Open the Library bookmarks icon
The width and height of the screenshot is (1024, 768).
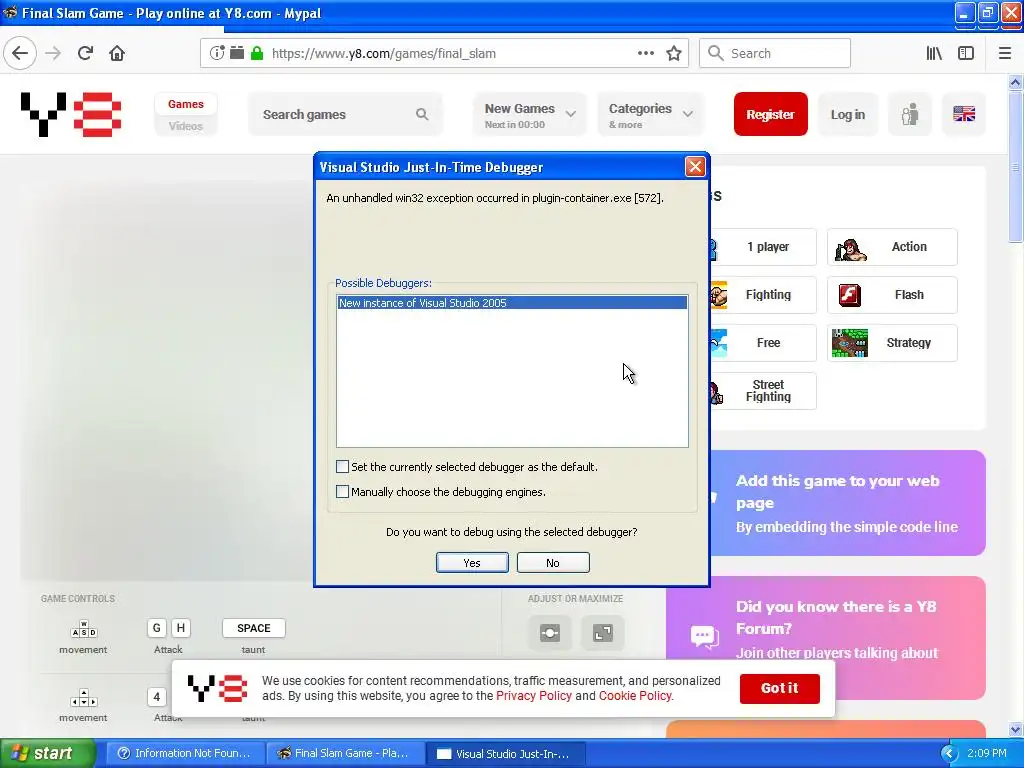click(934, 53)
